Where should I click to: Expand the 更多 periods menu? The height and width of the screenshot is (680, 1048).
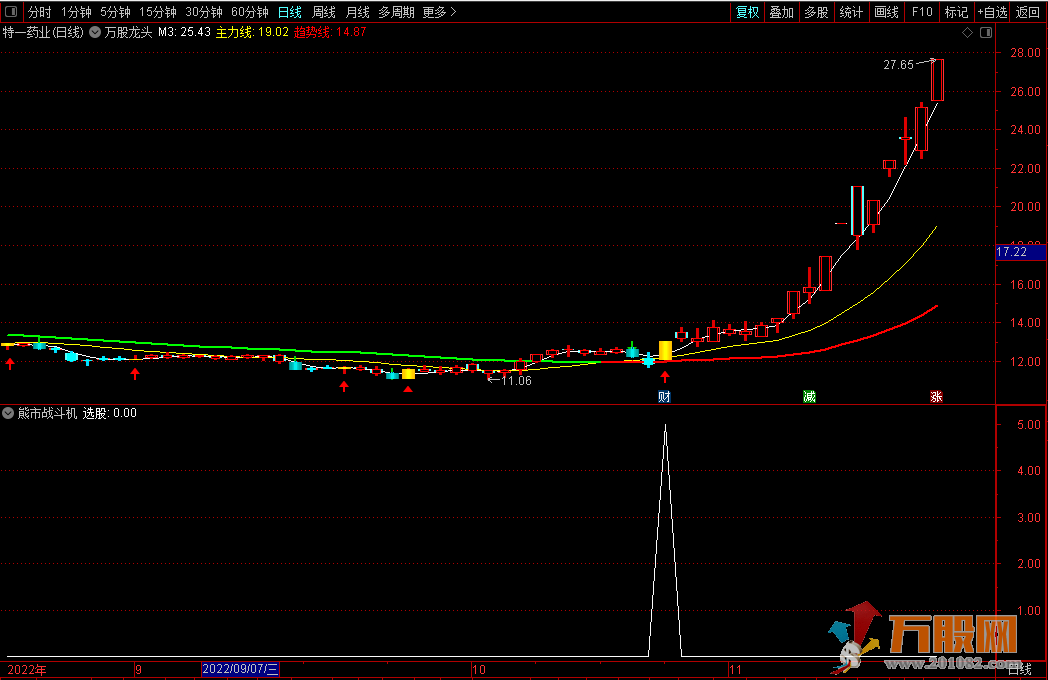[440, 12]
